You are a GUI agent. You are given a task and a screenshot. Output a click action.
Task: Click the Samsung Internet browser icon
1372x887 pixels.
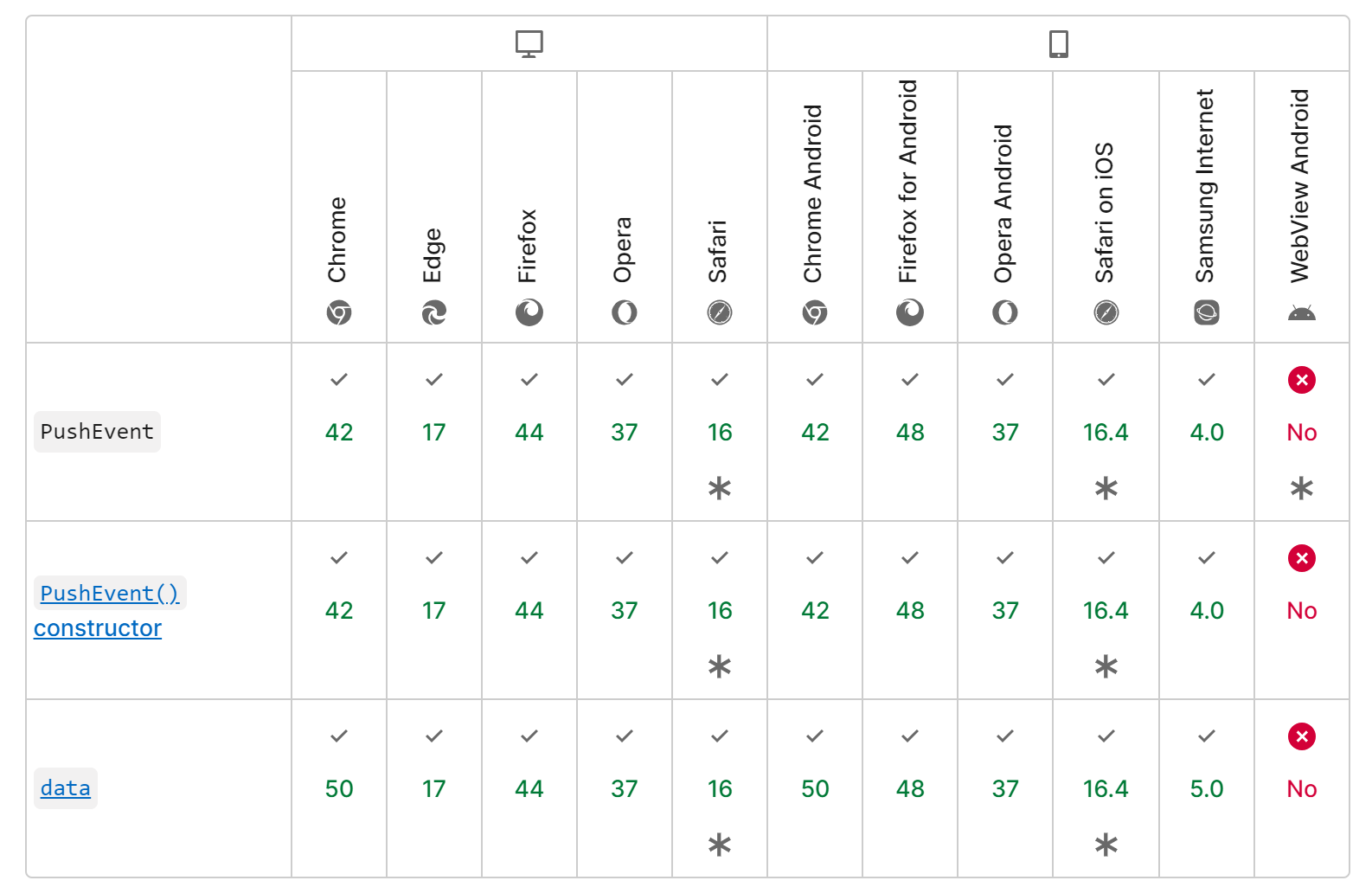coord(1207,312)
